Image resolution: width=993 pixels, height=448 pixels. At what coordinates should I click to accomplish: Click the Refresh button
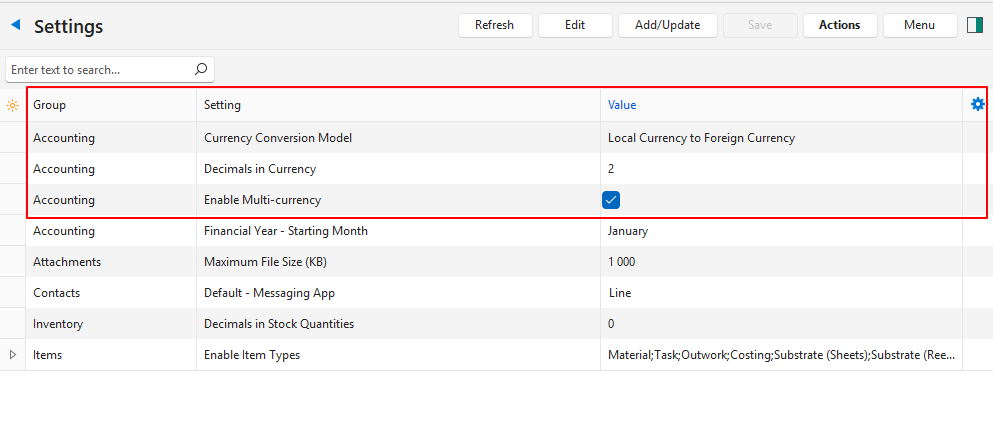494,25
